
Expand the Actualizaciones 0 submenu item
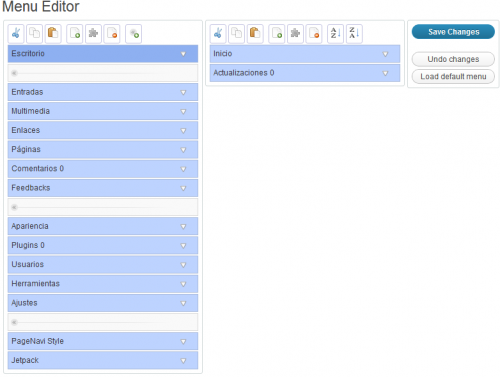coord(385,73)
